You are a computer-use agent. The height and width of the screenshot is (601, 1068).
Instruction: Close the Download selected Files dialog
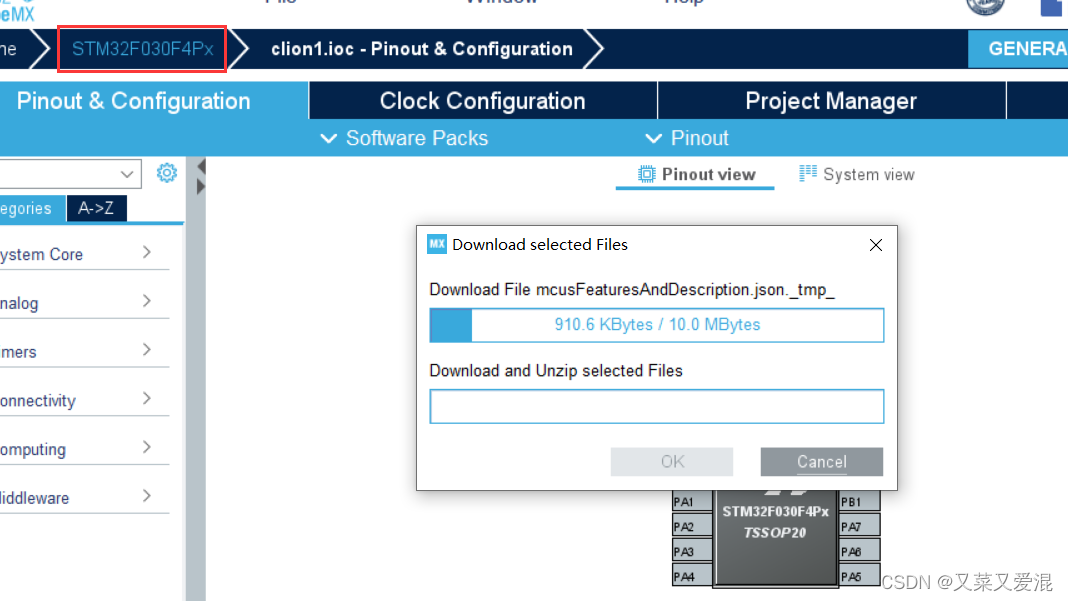876,245
